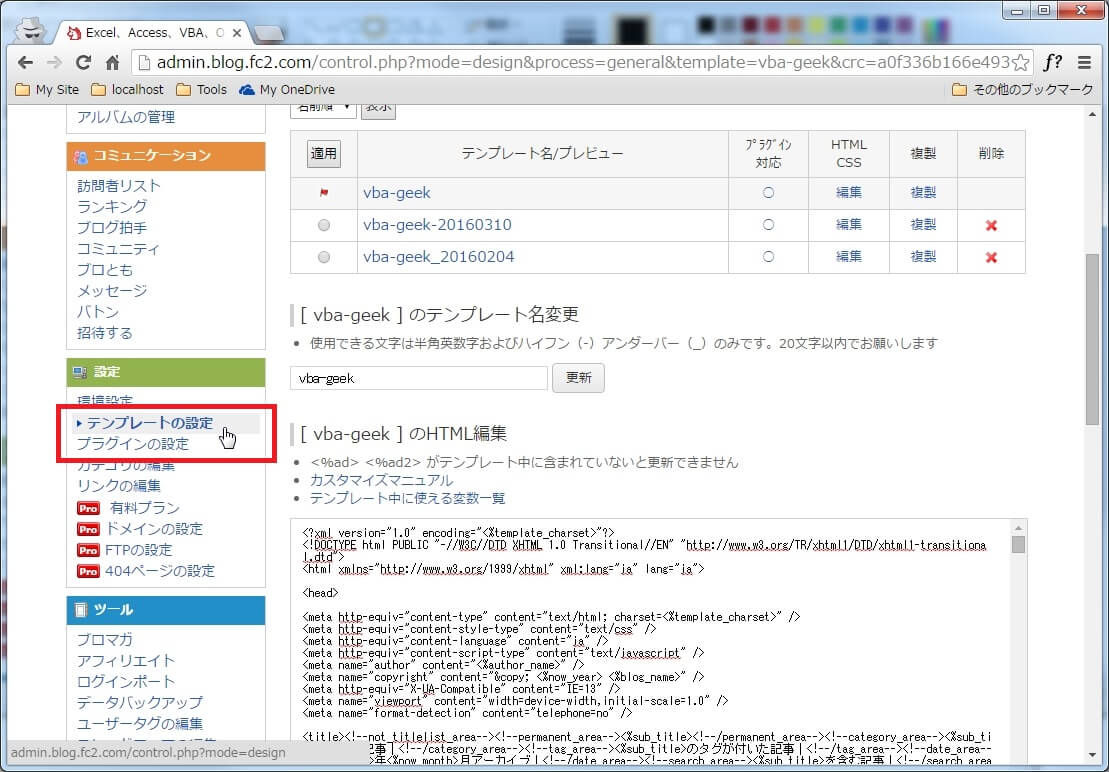Select the vba-geek_20160204 radio button
Image resolution: width=1109 pixels, height=772 pixels.
(x=323, y=257)
